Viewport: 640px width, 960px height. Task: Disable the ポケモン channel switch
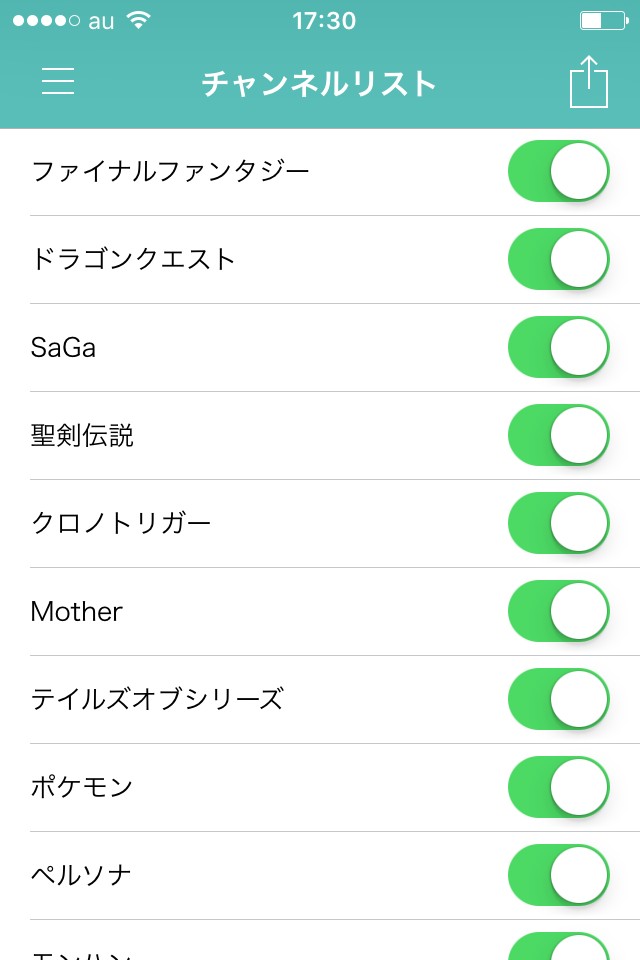click(x=559, y=787)
